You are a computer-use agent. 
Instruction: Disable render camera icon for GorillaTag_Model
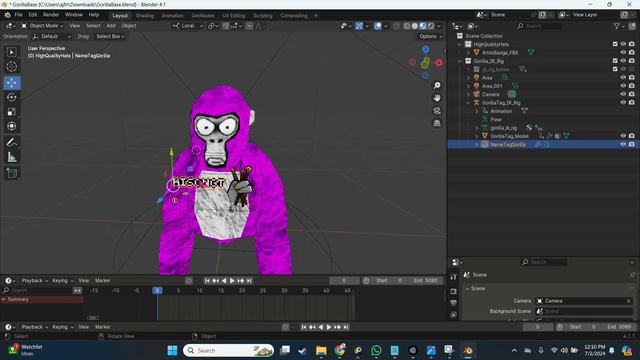(631, 136)
